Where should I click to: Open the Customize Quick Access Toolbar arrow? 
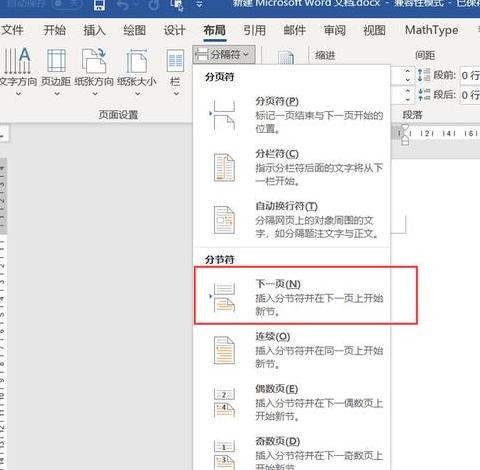click(x=199, y=5)
